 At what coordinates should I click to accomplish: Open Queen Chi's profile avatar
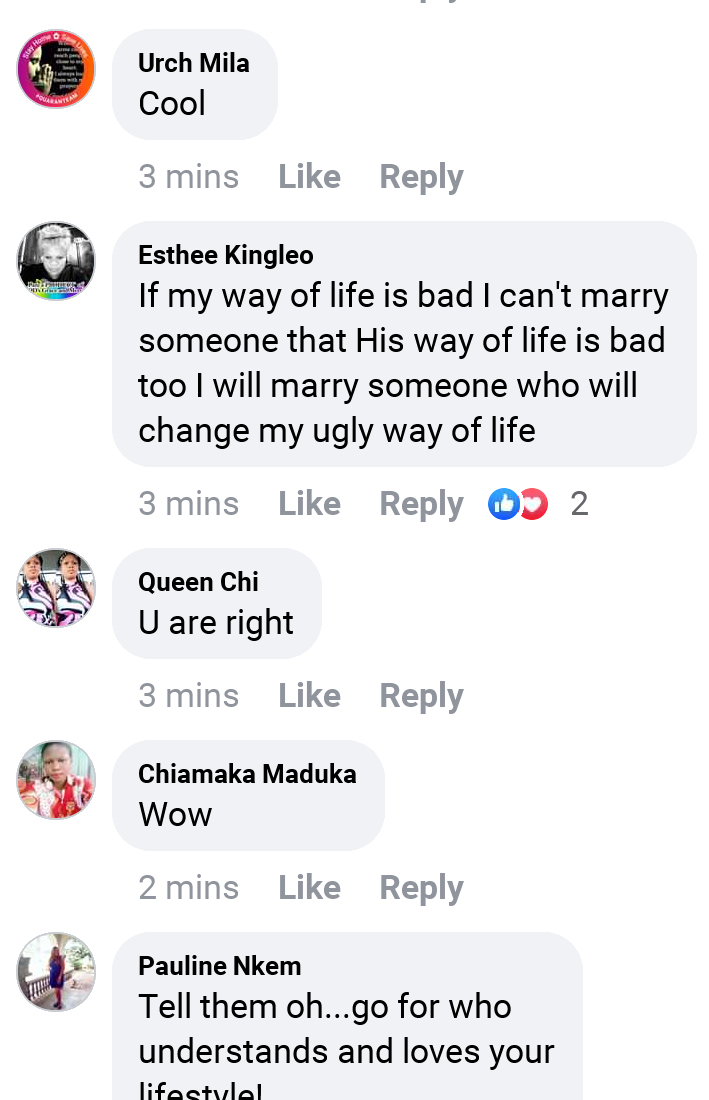[56, 588]
